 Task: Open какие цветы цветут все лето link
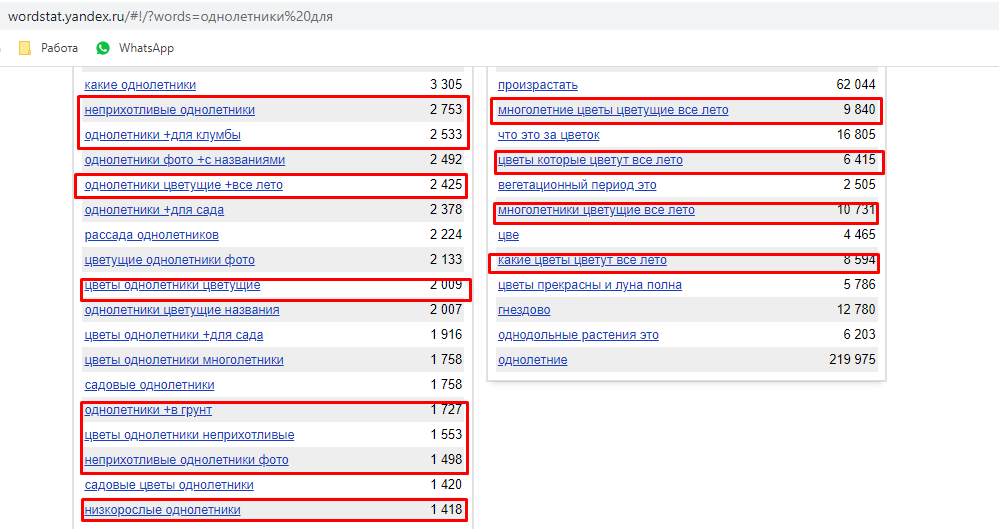click(582, 260)
